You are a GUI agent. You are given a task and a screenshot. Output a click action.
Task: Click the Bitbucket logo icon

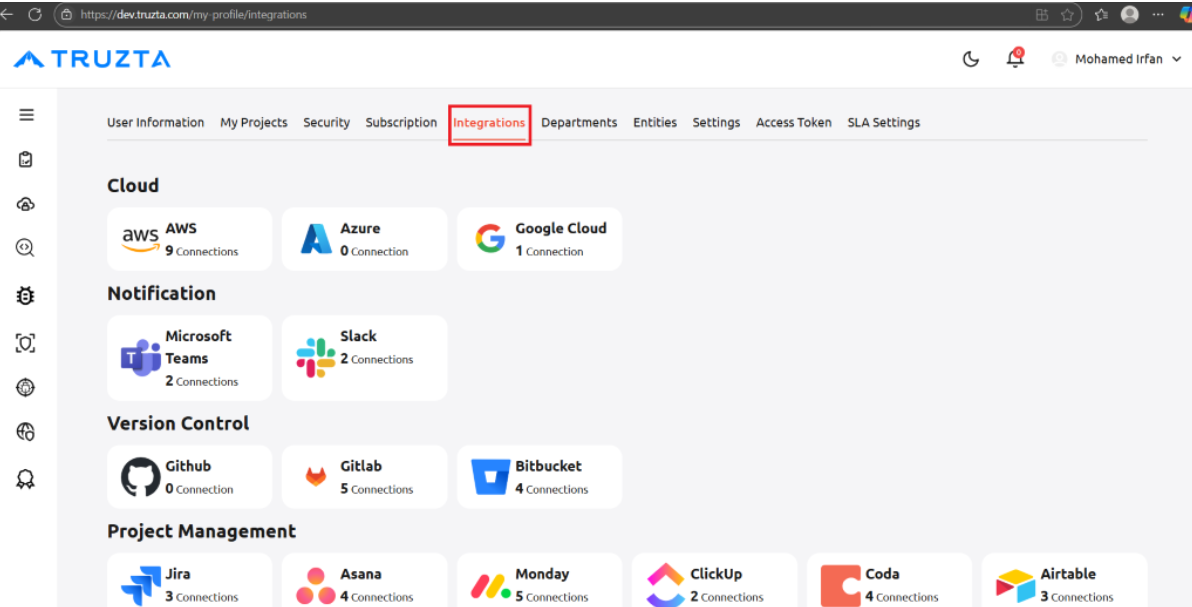(x=490, y=477)
